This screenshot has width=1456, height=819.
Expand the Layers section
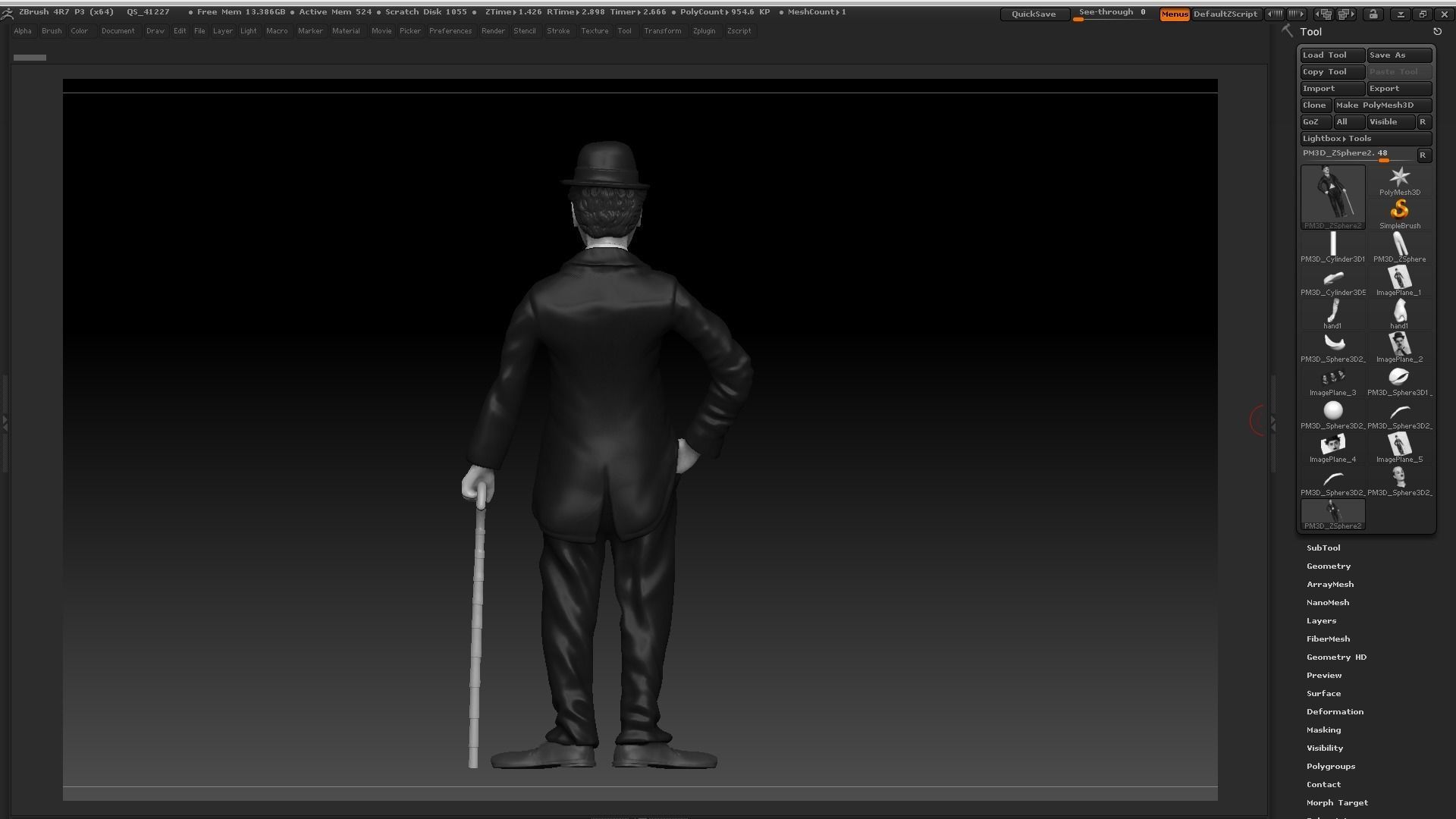pyautogui.click(x=1321, y=620)
